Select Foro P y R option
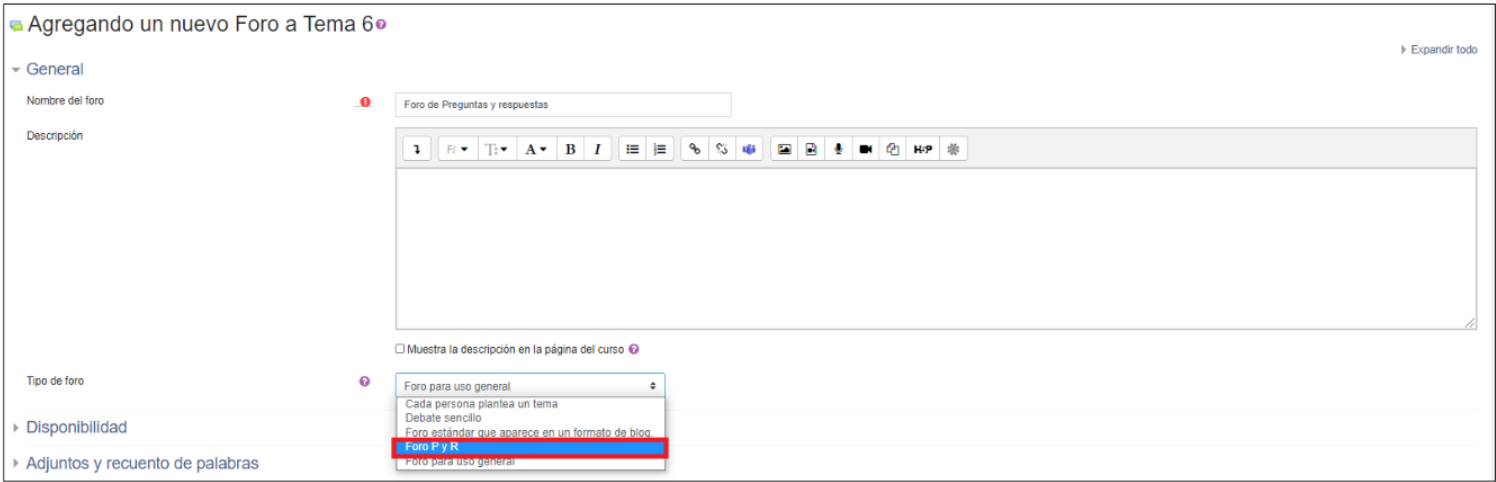Viewport: 1496px width, 482px height. tap(529, 447)
